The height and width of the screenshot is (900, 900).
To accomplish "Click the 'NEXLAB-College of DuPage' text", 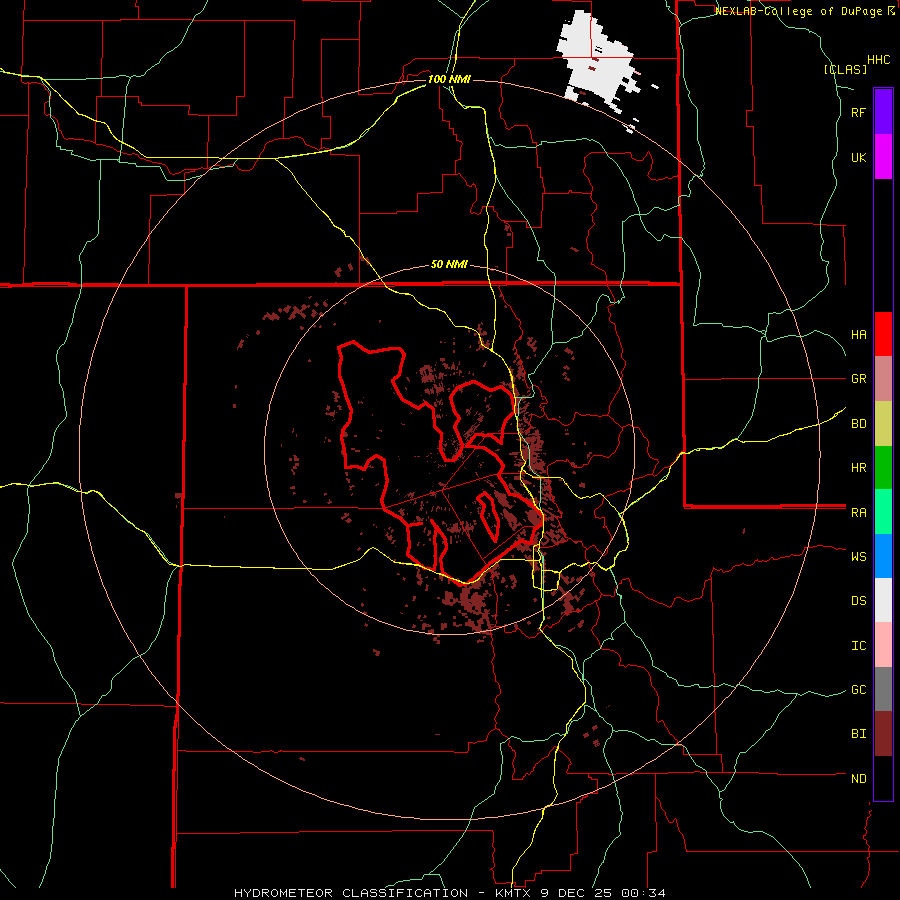I will tap(798, 11).
